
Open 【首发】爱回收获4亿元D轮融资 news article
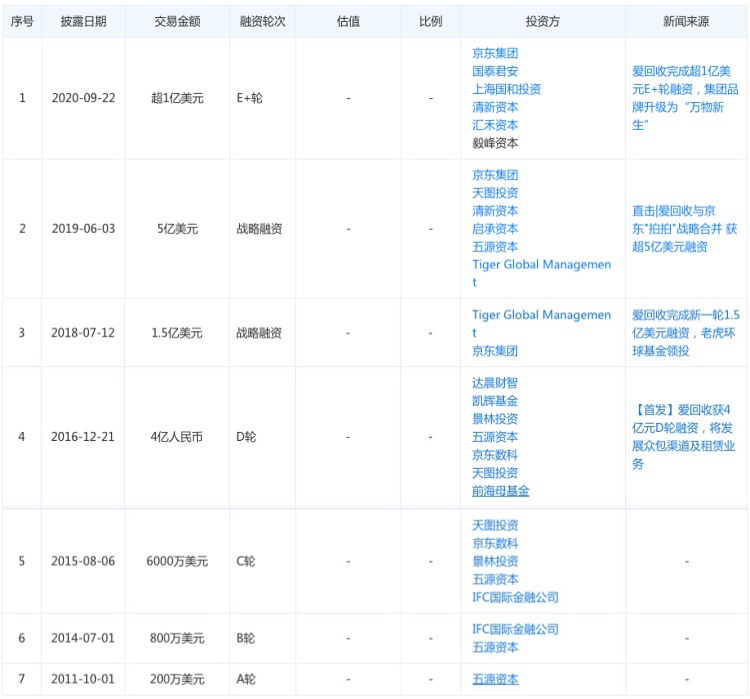(685, 437)
